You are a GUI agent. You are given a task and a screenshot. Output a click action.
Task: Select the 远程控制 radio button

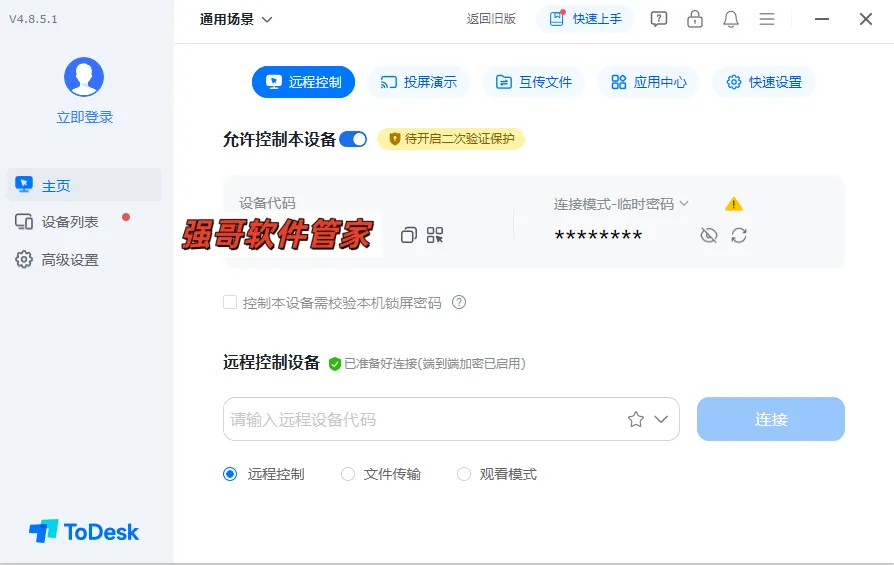point(230,474)
